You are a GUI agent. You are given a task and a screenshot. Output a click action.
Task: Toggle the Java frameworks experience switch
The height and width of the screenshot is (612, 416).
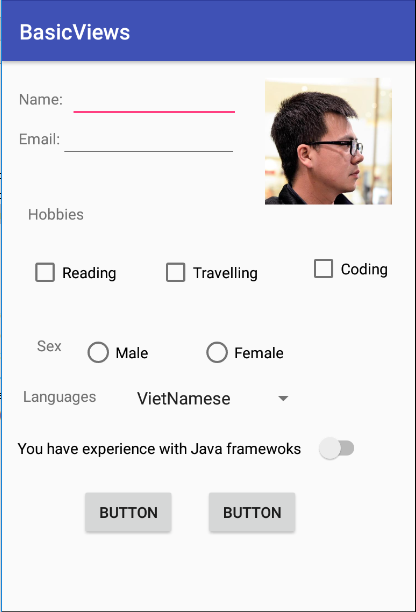coord(336,448)
